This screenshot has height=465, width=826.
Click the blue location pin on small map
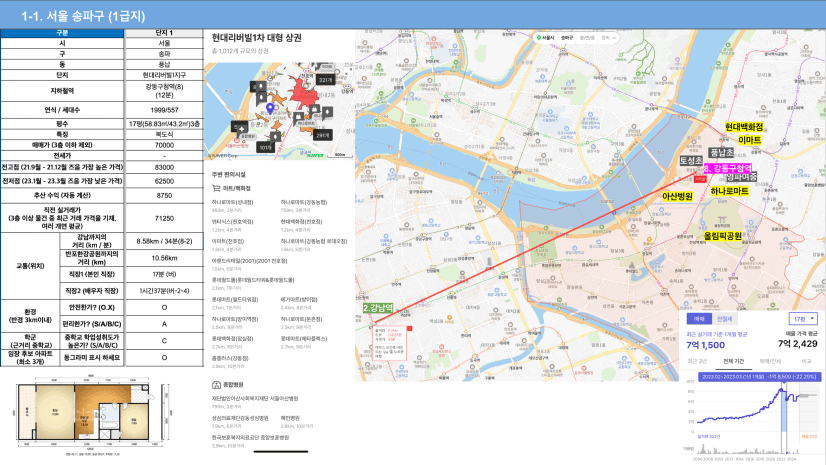270,108
